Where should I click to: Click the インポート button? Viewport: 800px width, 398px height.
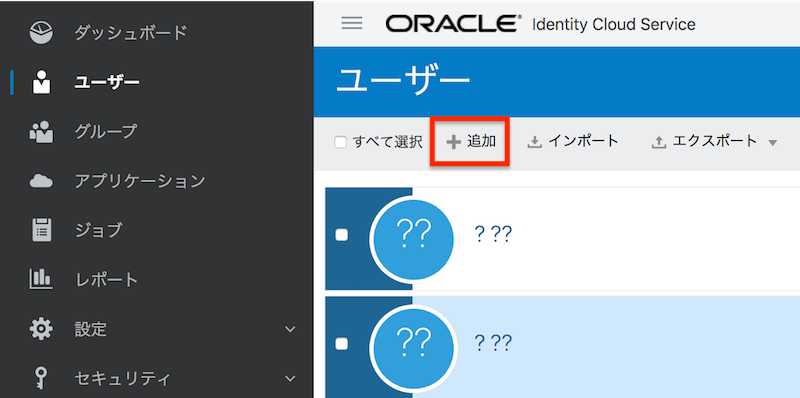pos(573,141)
